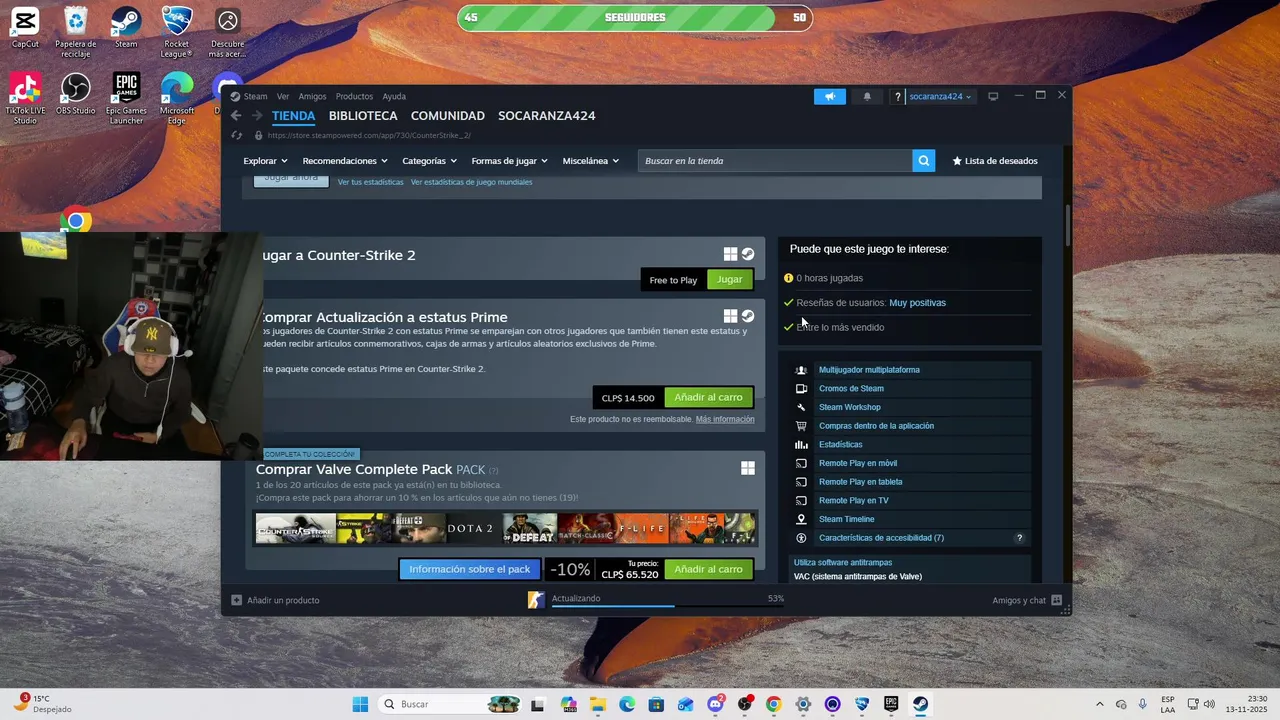
Task: Open CapCut from the desktop
Action: click(x=25, y=27)
